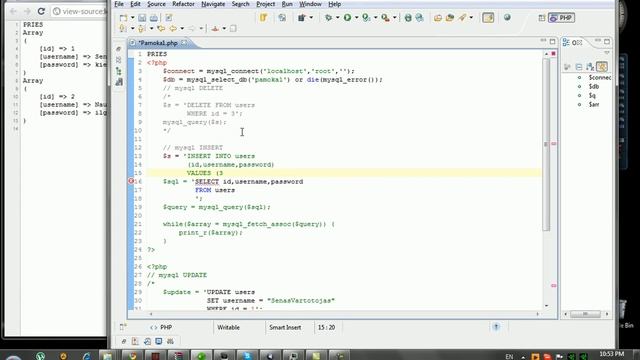This screenshot has width=640, height=360.
Task: Open the File menu
Action: click(x=119, y=4)
